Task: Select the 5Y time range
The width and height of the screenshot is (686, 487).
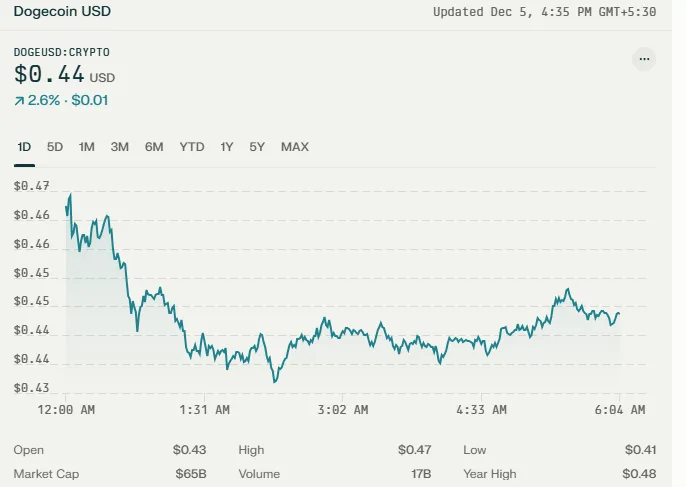Action: pos(257,147)
